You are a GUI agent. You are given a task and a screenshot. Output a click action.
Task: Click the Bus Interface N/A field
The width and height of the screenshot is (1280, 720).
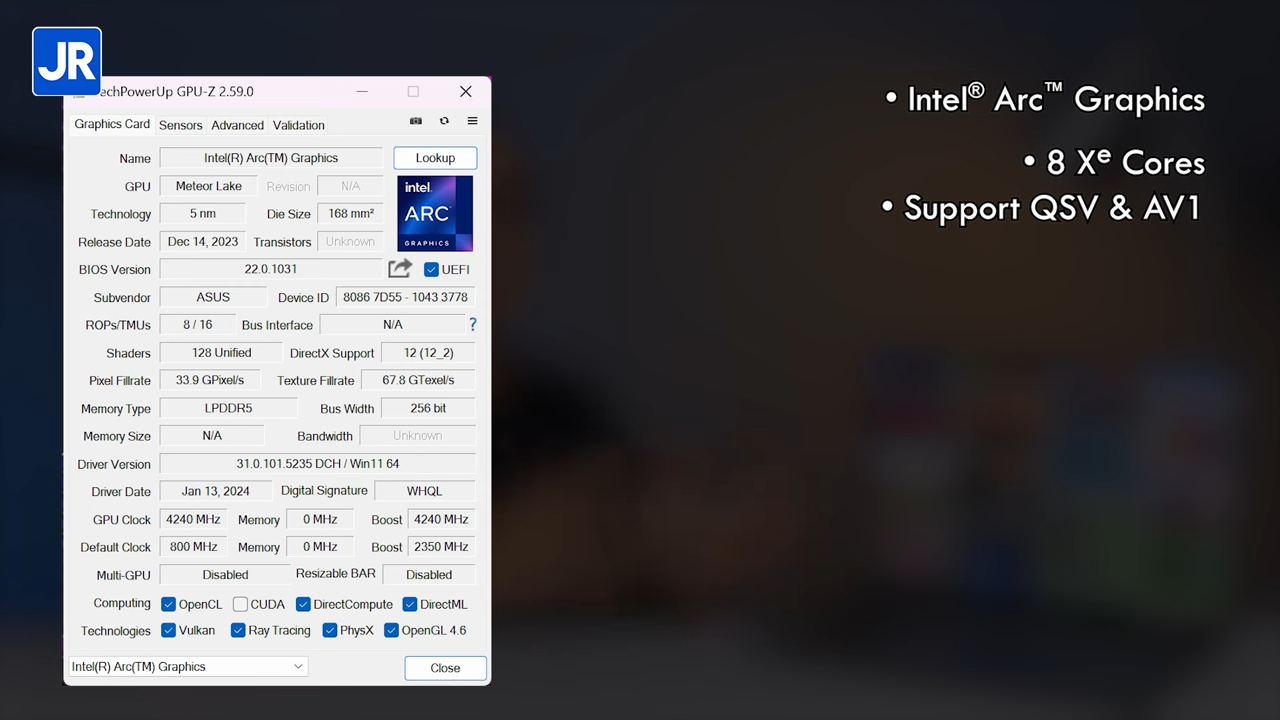(x=392, y=325)
